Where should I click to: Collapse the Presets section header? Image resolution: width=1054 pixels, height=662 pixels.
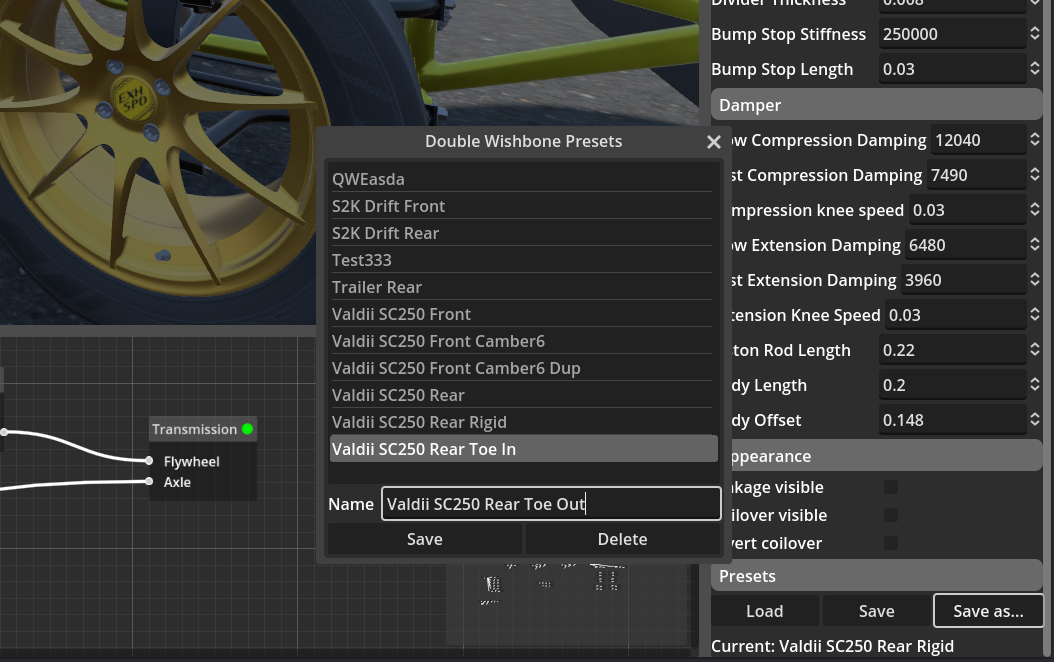click(x=877, y=576)
